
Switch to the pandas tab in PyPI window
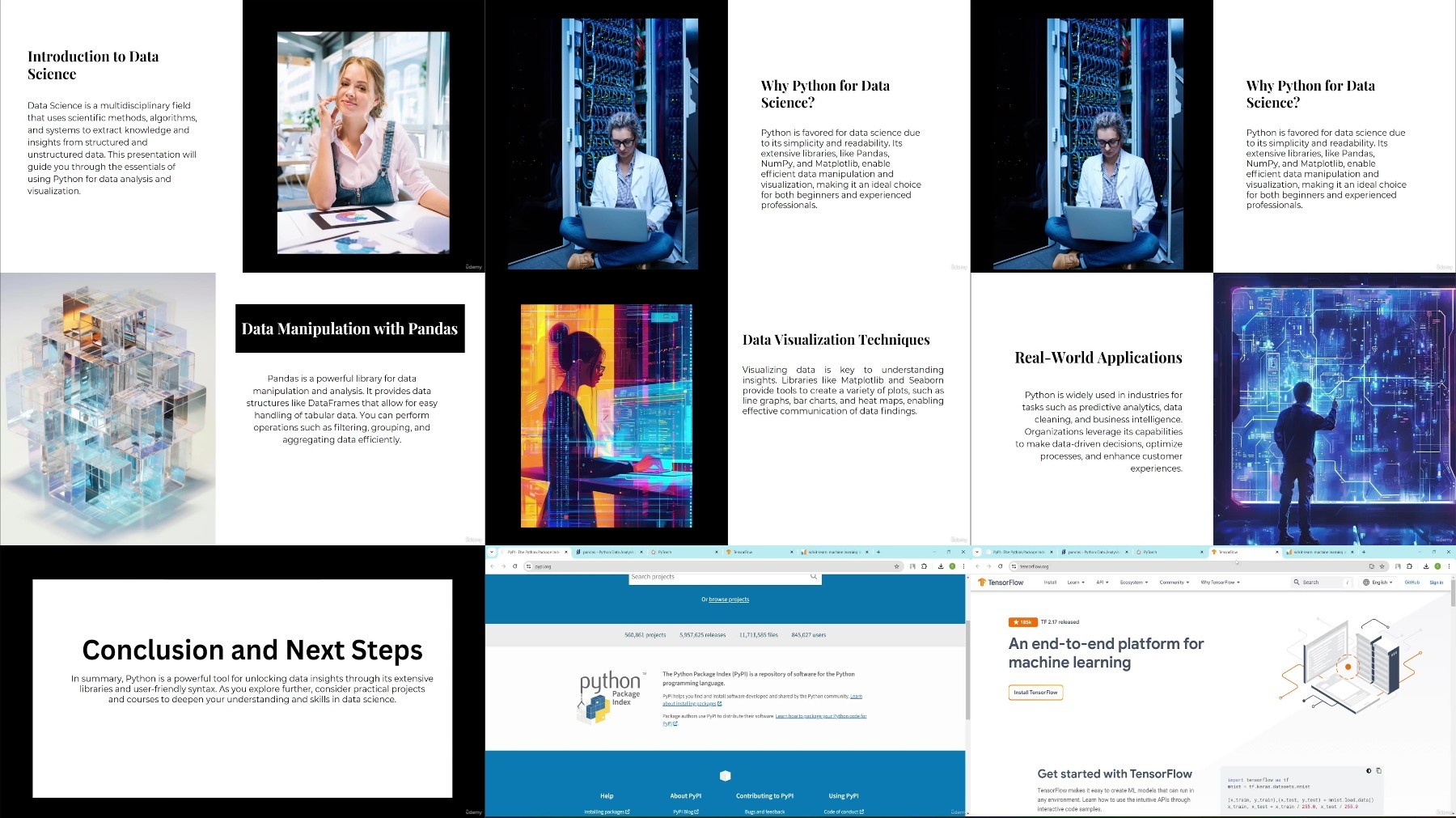[x=608, y=552]
